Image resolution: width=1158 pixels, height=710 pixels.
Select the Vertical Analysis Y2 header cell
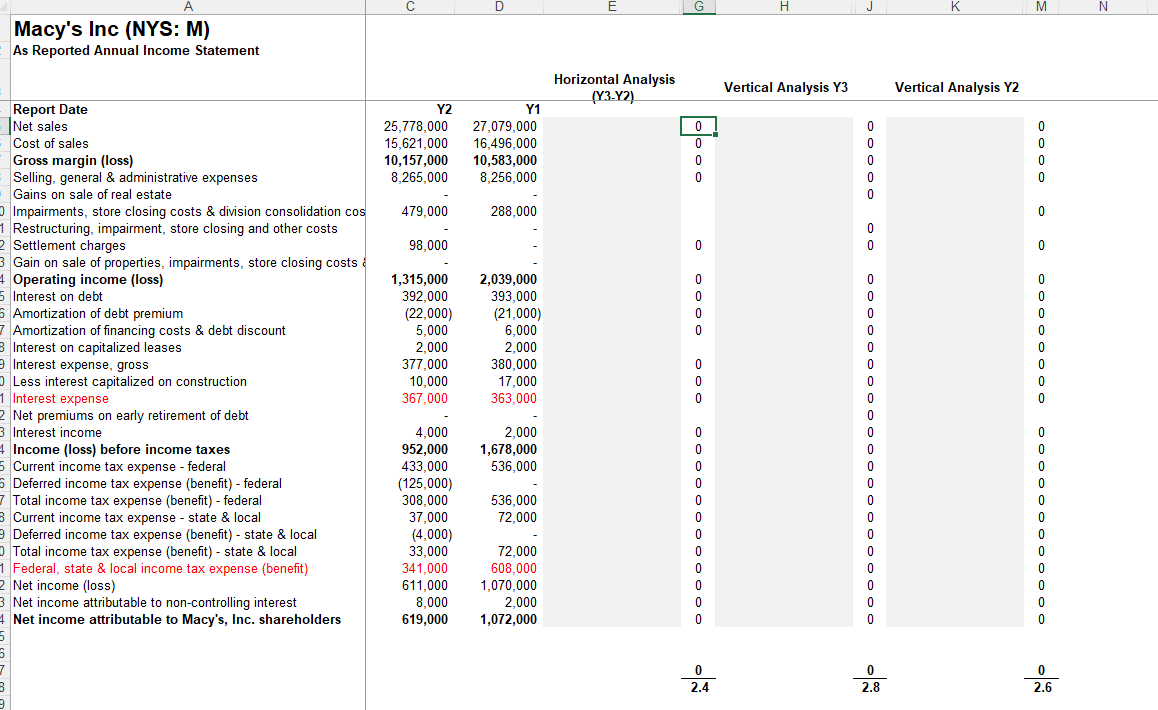(x=956, y=88)
